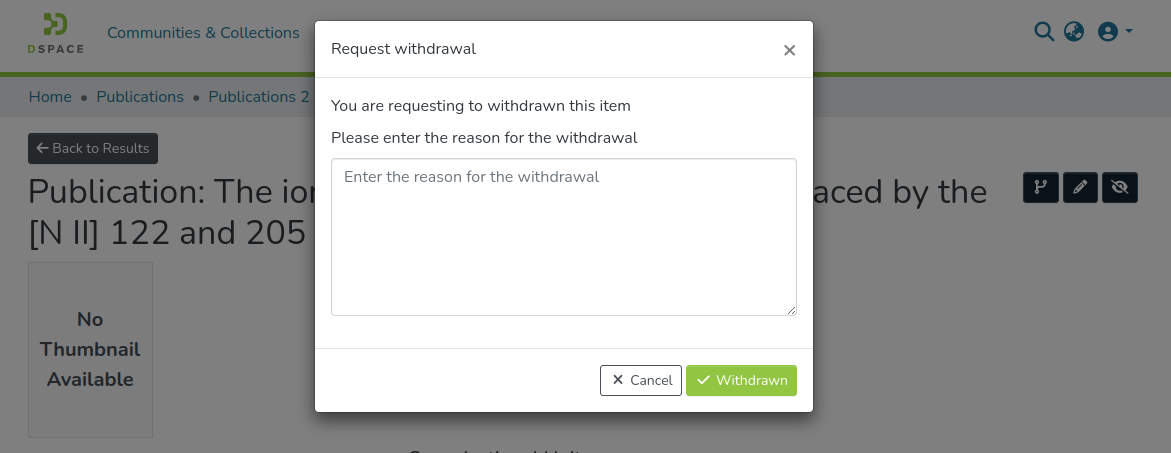Open Communities & Collections menu item
The height and width of the screenshot is (453, 1171).
tap(203, 33)
